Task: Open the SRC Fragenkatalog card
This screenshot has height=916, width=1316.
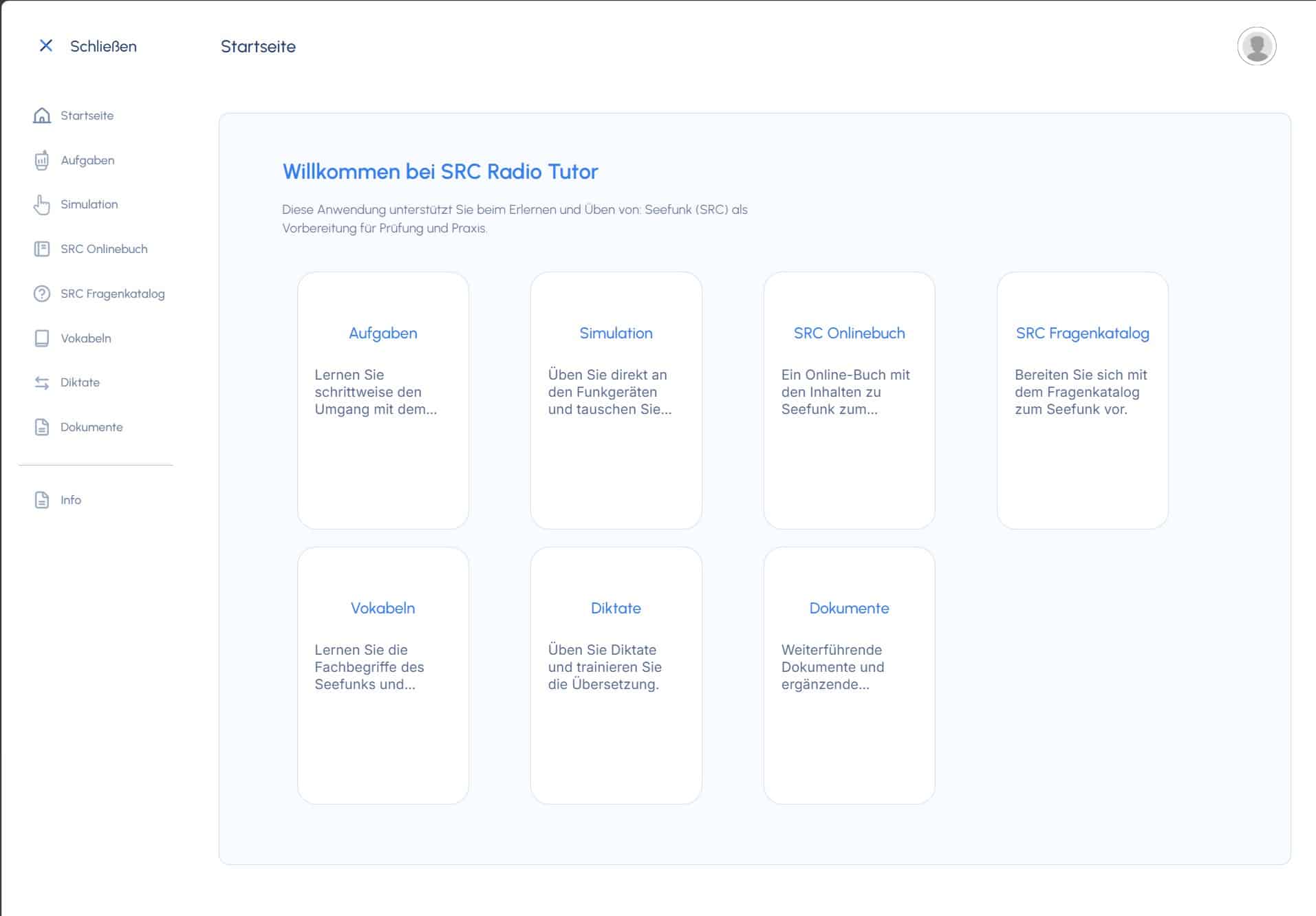Action: [1082, 400]
